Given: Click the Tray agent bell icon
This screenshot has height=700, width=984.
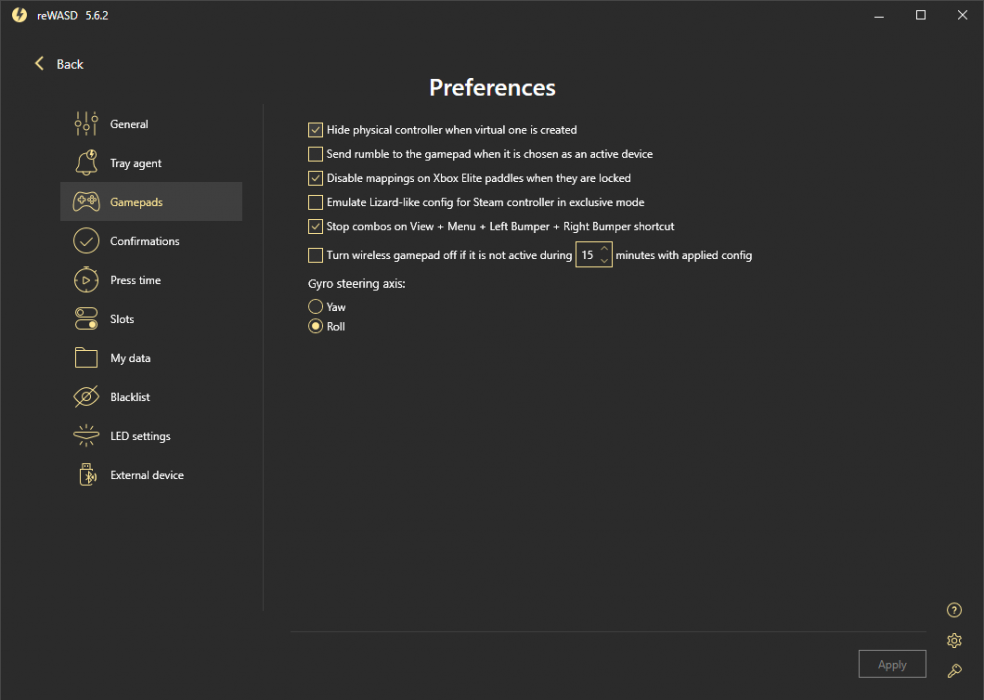Looking at the screenshot, I should (x=87, y=163).
